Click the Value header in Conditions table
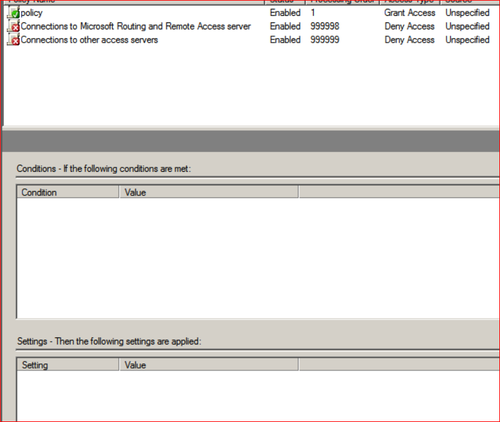This screenshot has height=422, width=500. [x=209, y=192]
